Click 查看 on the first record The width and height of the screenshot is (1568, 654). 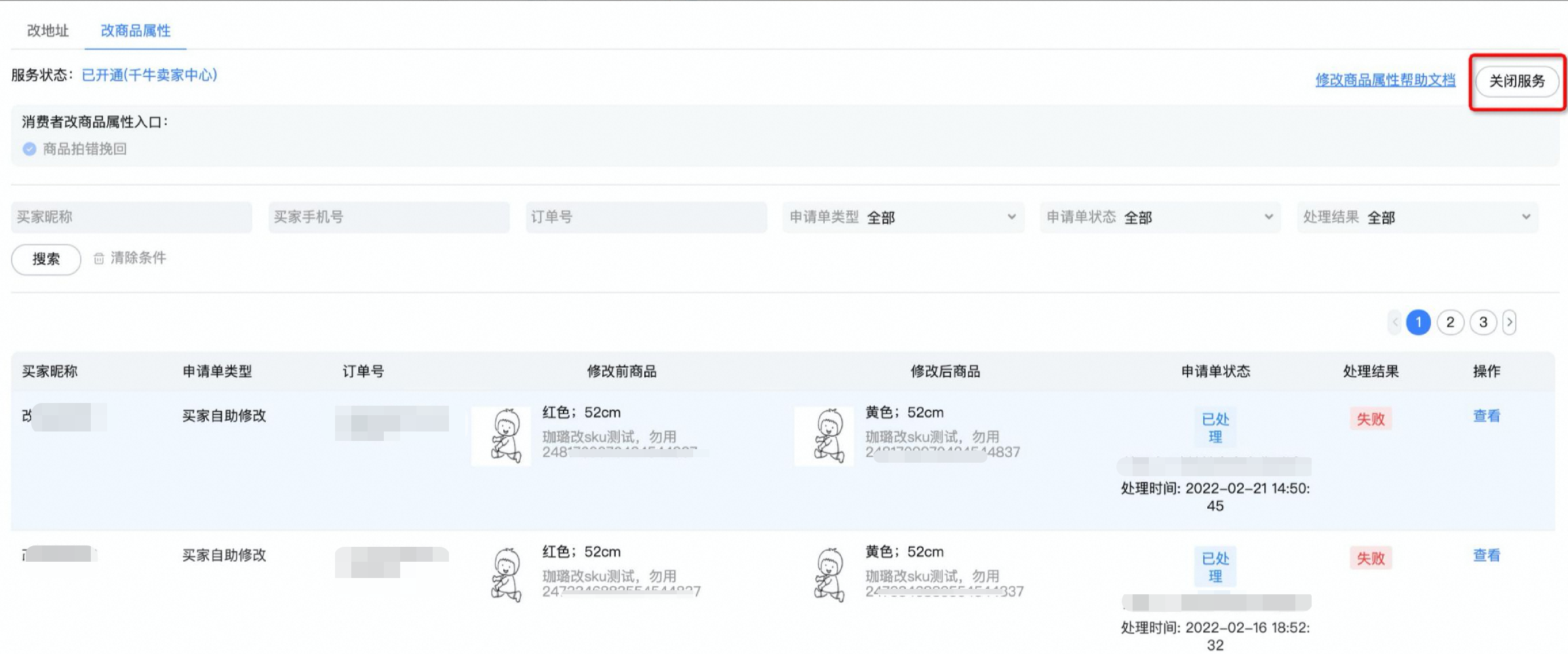[1486, 416]
